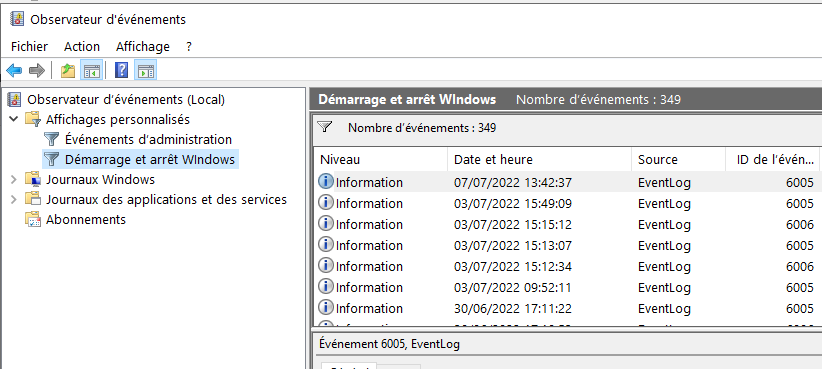Click the Event Viewer title bar app icon
Viewport: 822px width, 369px height.
coord(17,19)
